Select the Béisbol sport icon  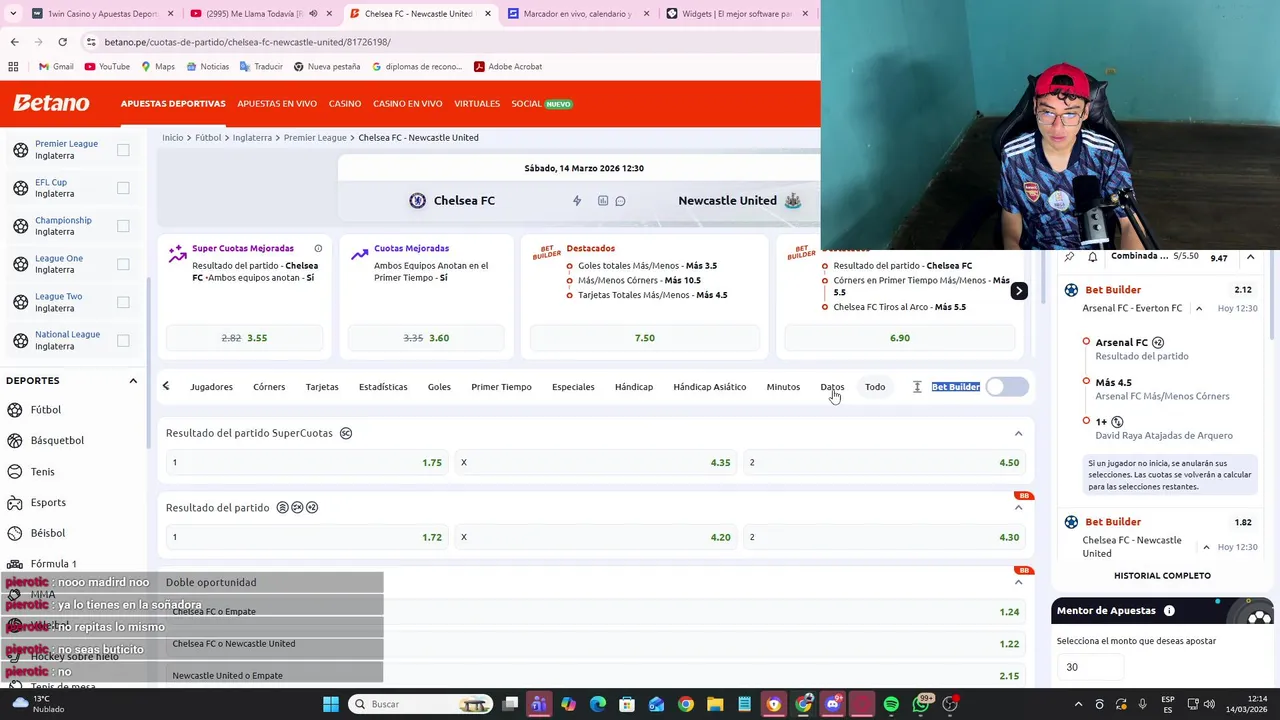pos(15,533)
